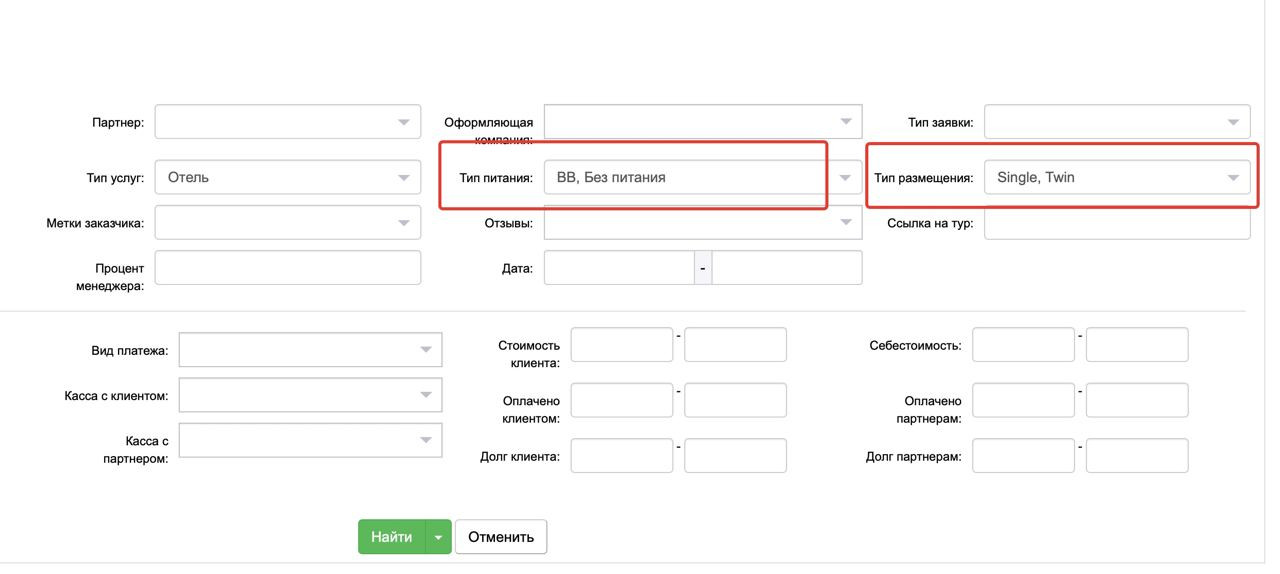Screen dimensions: 1280x574
Task: Click the Найти search button
Action: 391,537
